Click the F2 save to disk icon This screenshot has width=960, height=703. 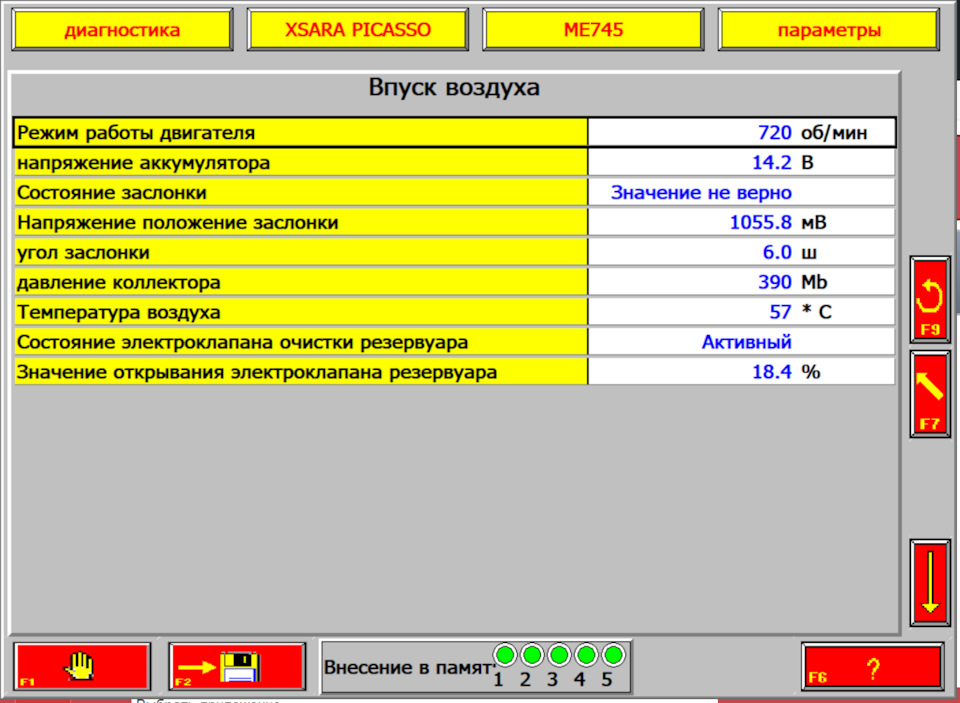pyautogui.click(x=237, y=665)
